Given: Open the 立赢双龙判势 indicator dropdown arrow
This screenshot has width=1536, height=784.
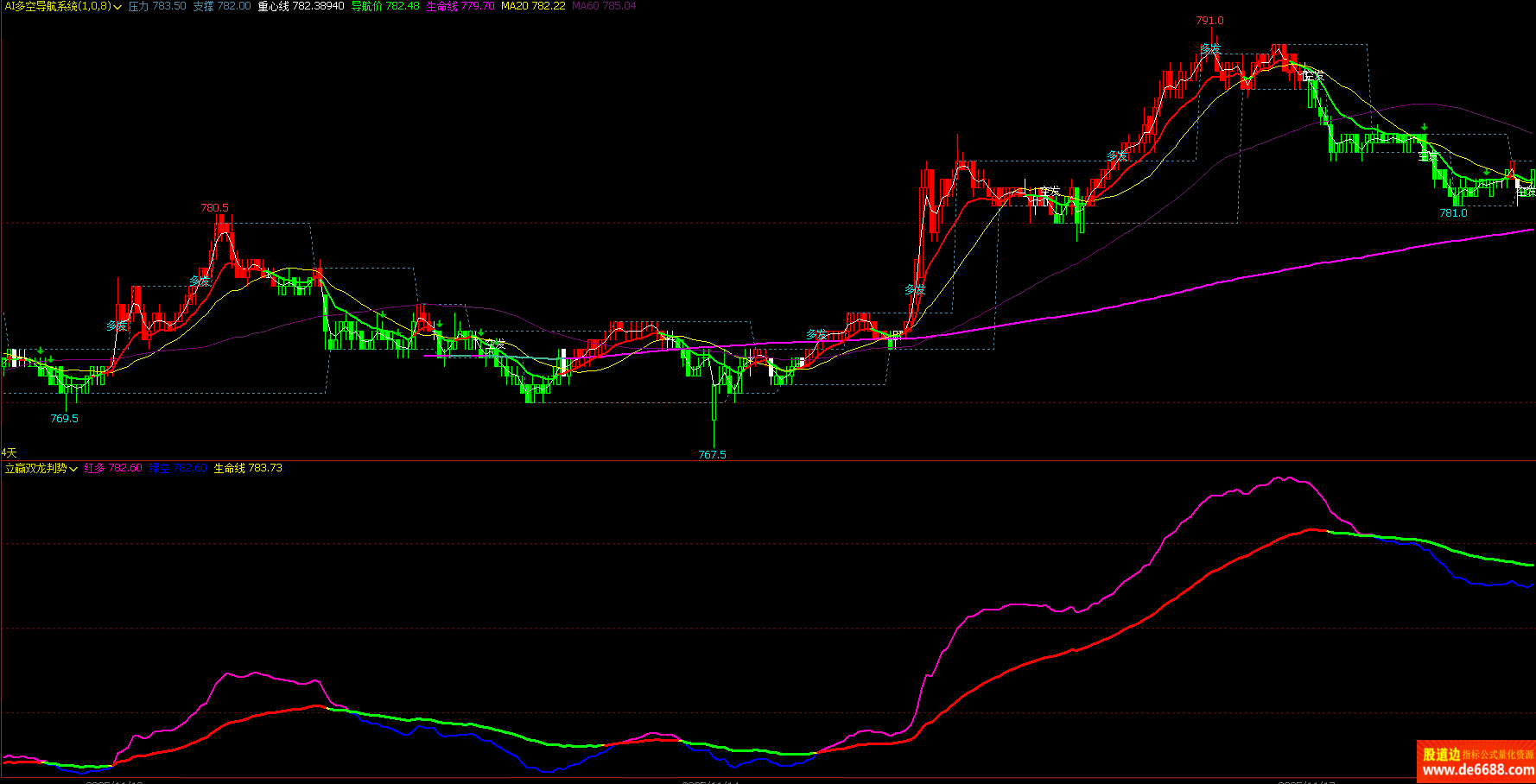Looking at the screenshot, I should tap(73, 469).
